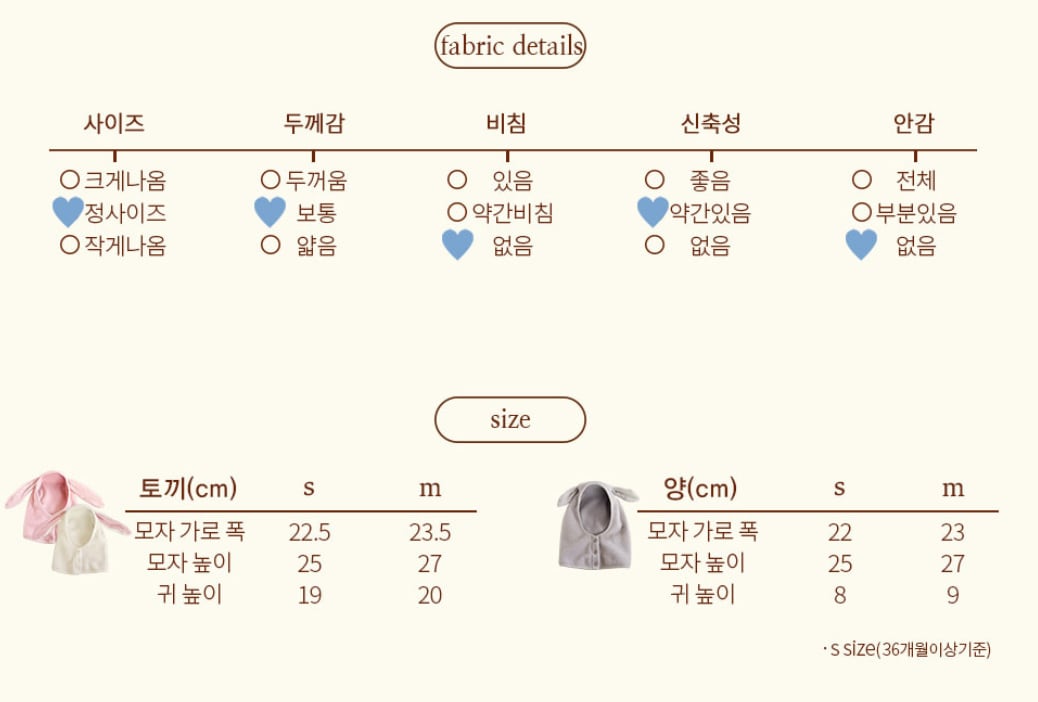1038x702 pixels.
Task: Select the 크게나옴 radio circle
Action: [x=69, y=180]
